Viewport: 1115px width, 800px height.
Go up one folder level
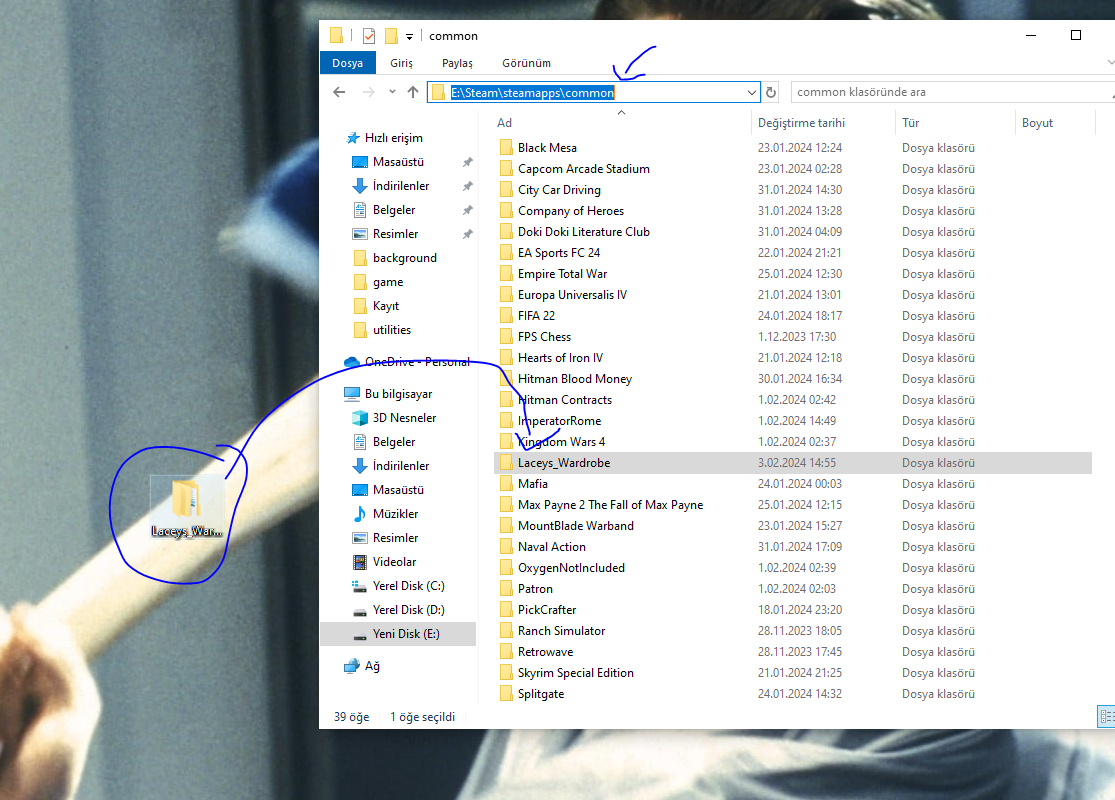(413, 92)
